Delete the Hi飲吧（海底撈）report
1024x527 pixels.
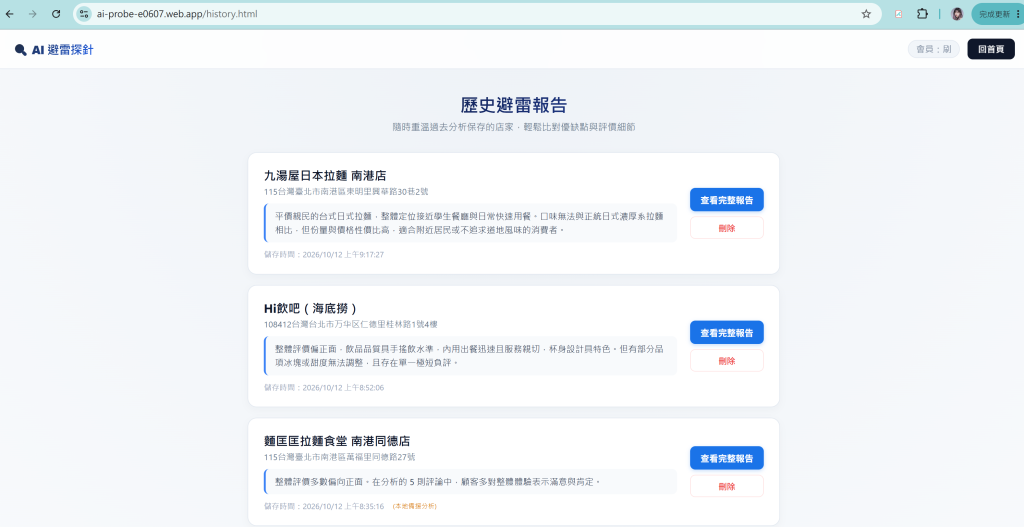pyautogui.click(x=726, y=360)
